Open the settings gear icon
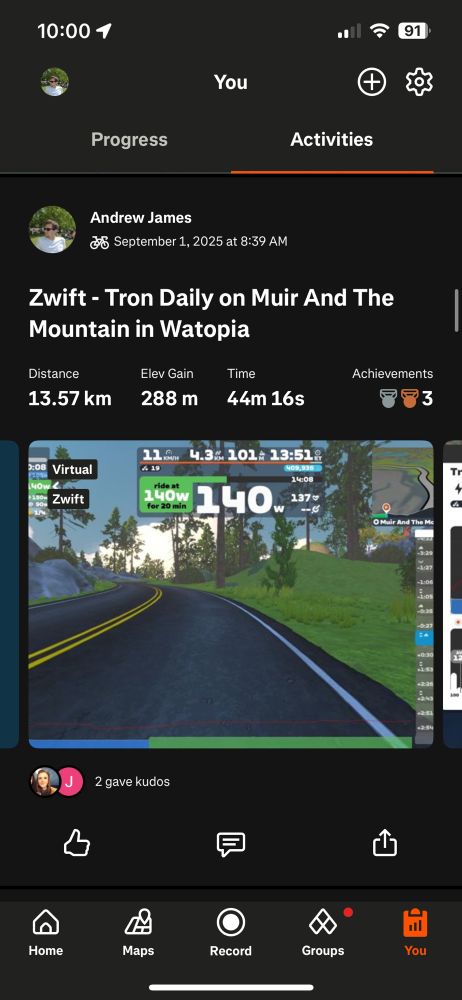 (x=419, y=82)
